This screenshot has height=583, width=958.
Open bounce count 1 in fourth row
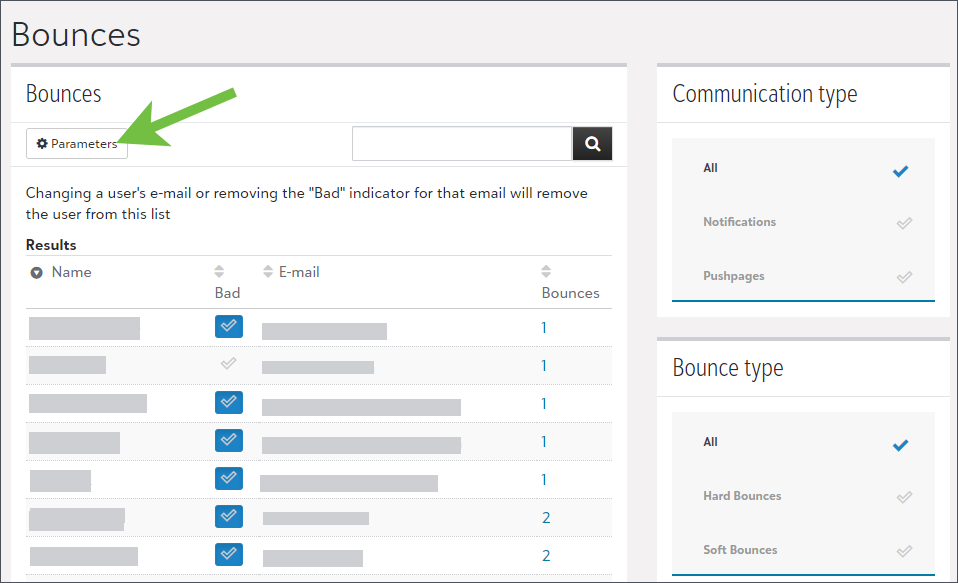point(544,441)
